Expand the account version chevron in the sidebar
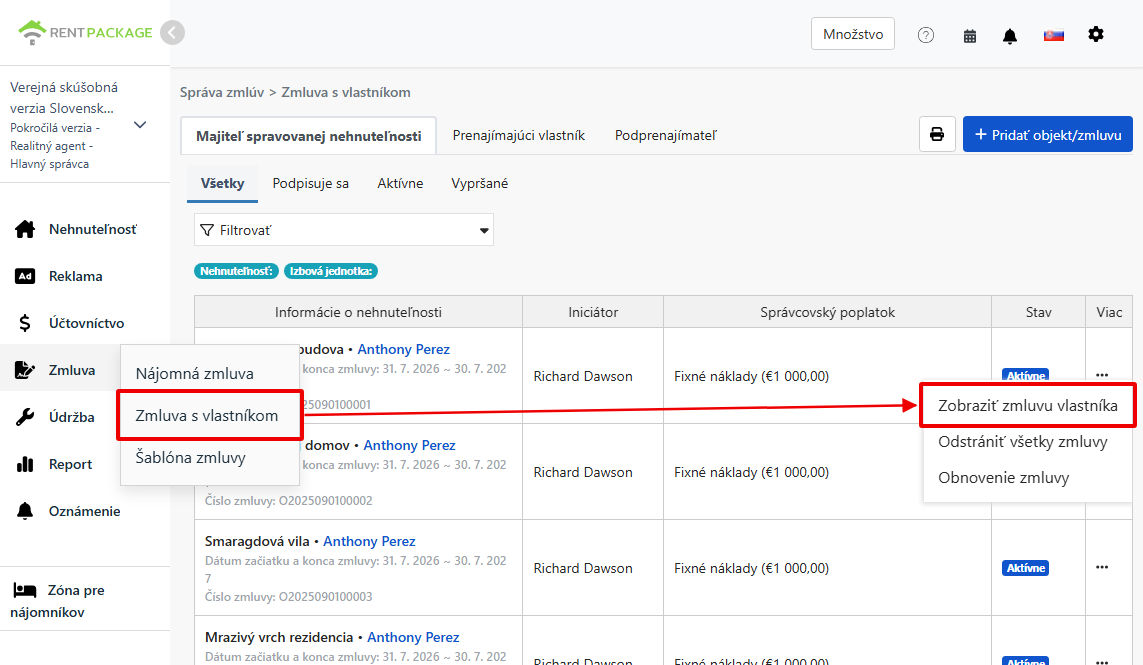1143x665 pixels. pos(141,125)
